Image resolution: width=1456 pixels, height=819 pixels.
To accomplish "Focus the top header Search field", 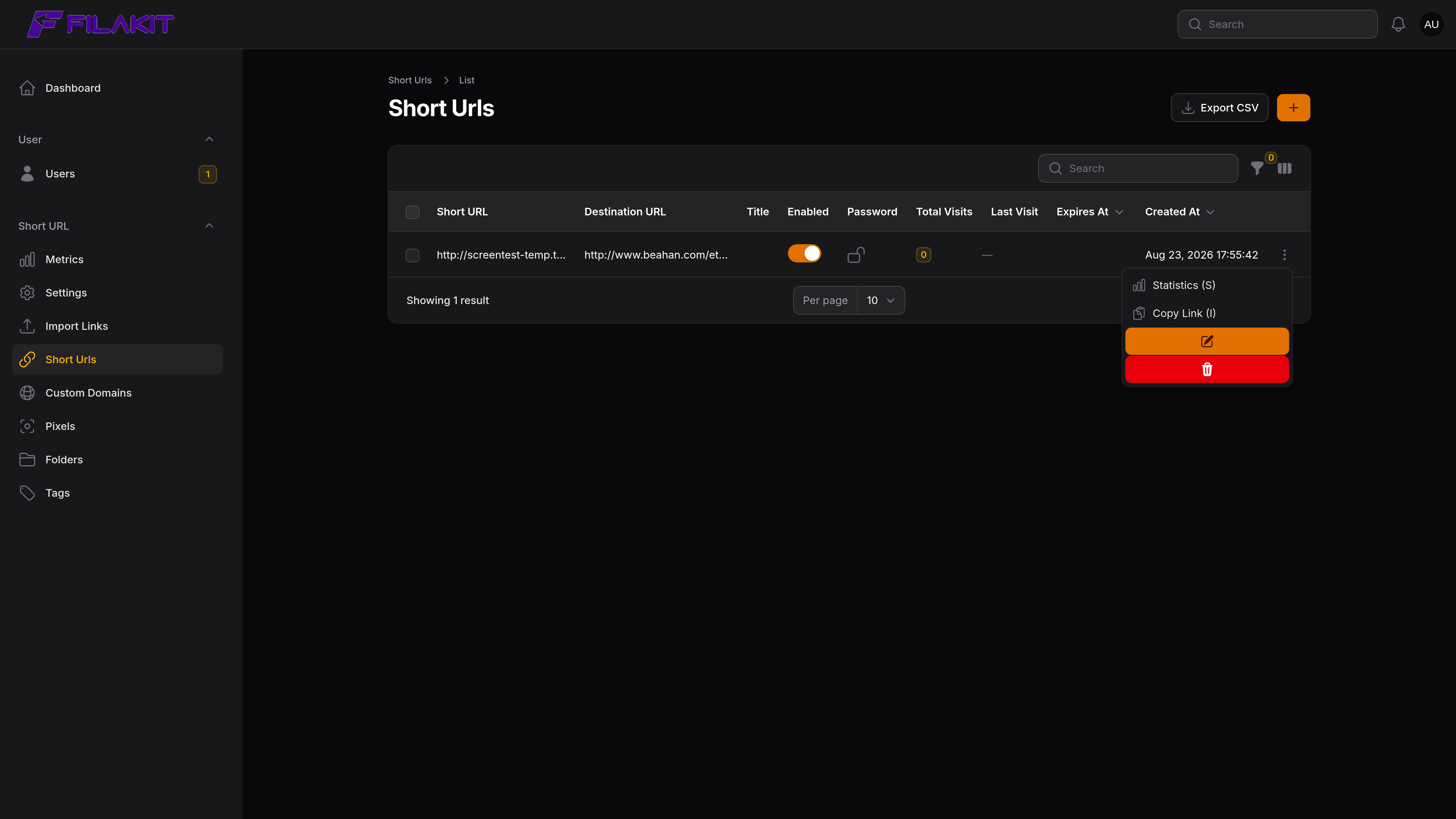I will point(1277,24).
